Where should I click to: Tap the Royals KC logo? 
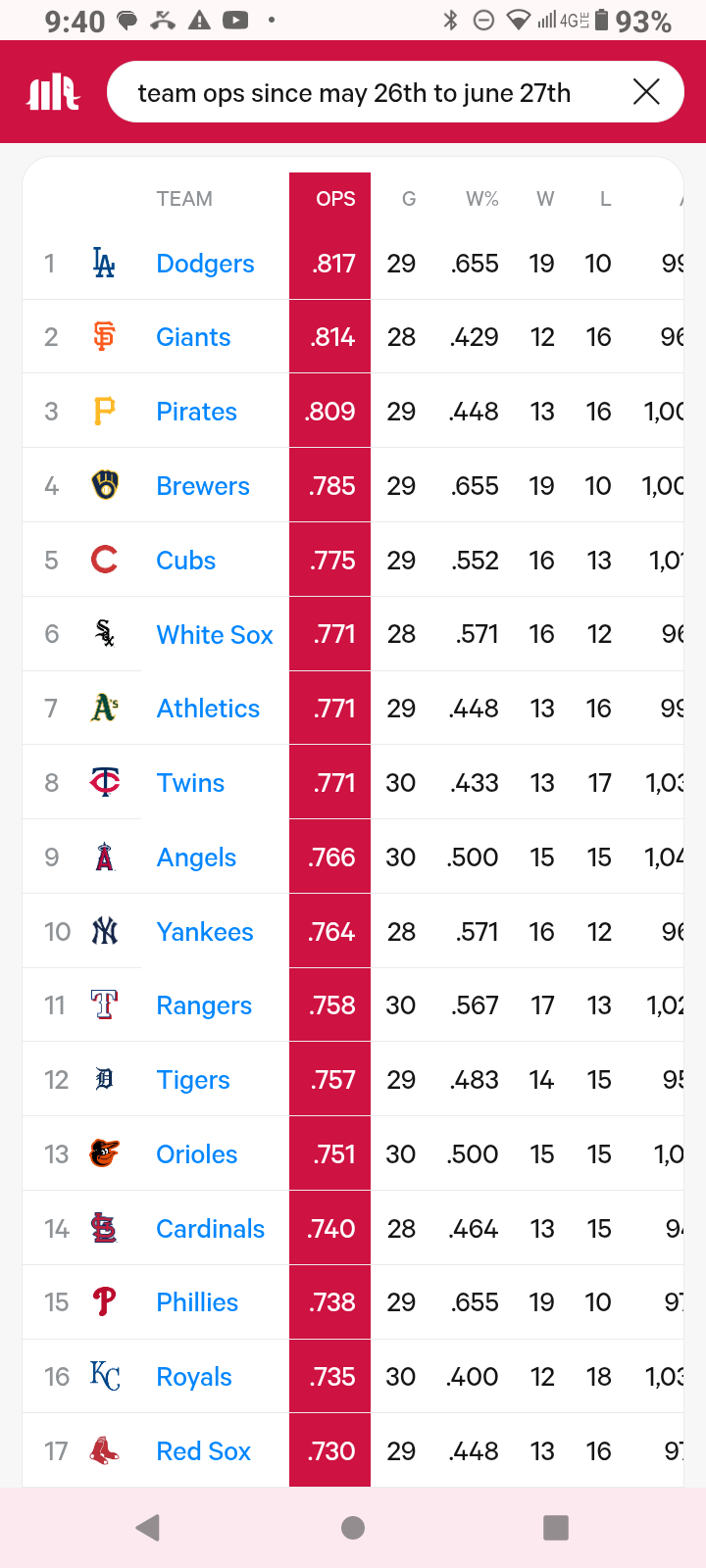coord(105,1376)
